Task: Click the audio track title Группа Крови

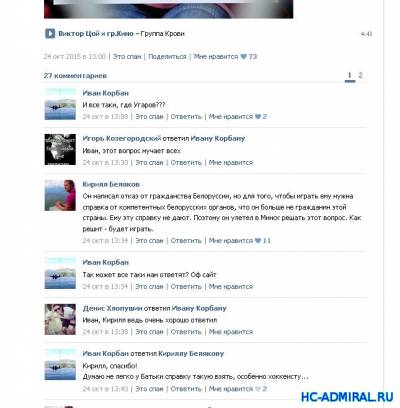Action: [x=162, y=34]
